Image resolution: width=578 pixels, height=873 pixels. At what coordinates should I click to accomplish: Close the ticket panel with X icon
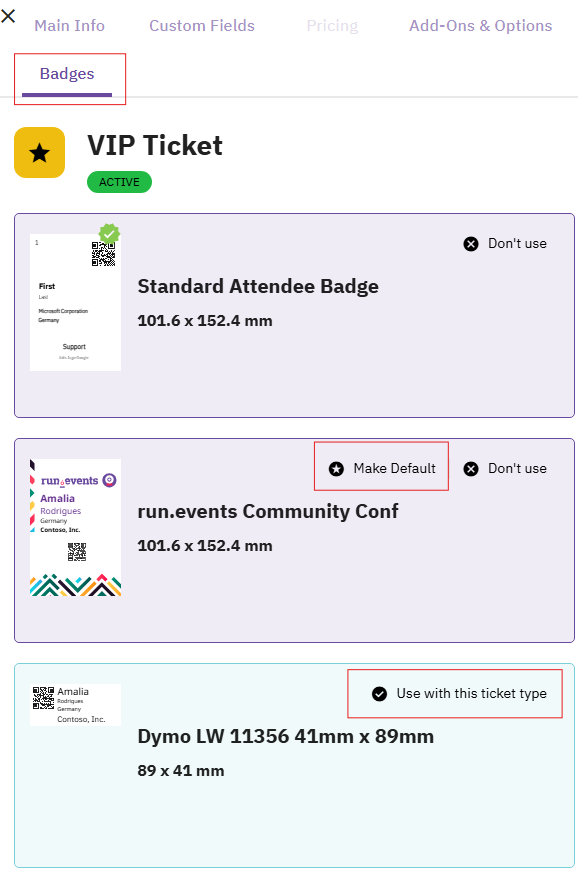8,16
